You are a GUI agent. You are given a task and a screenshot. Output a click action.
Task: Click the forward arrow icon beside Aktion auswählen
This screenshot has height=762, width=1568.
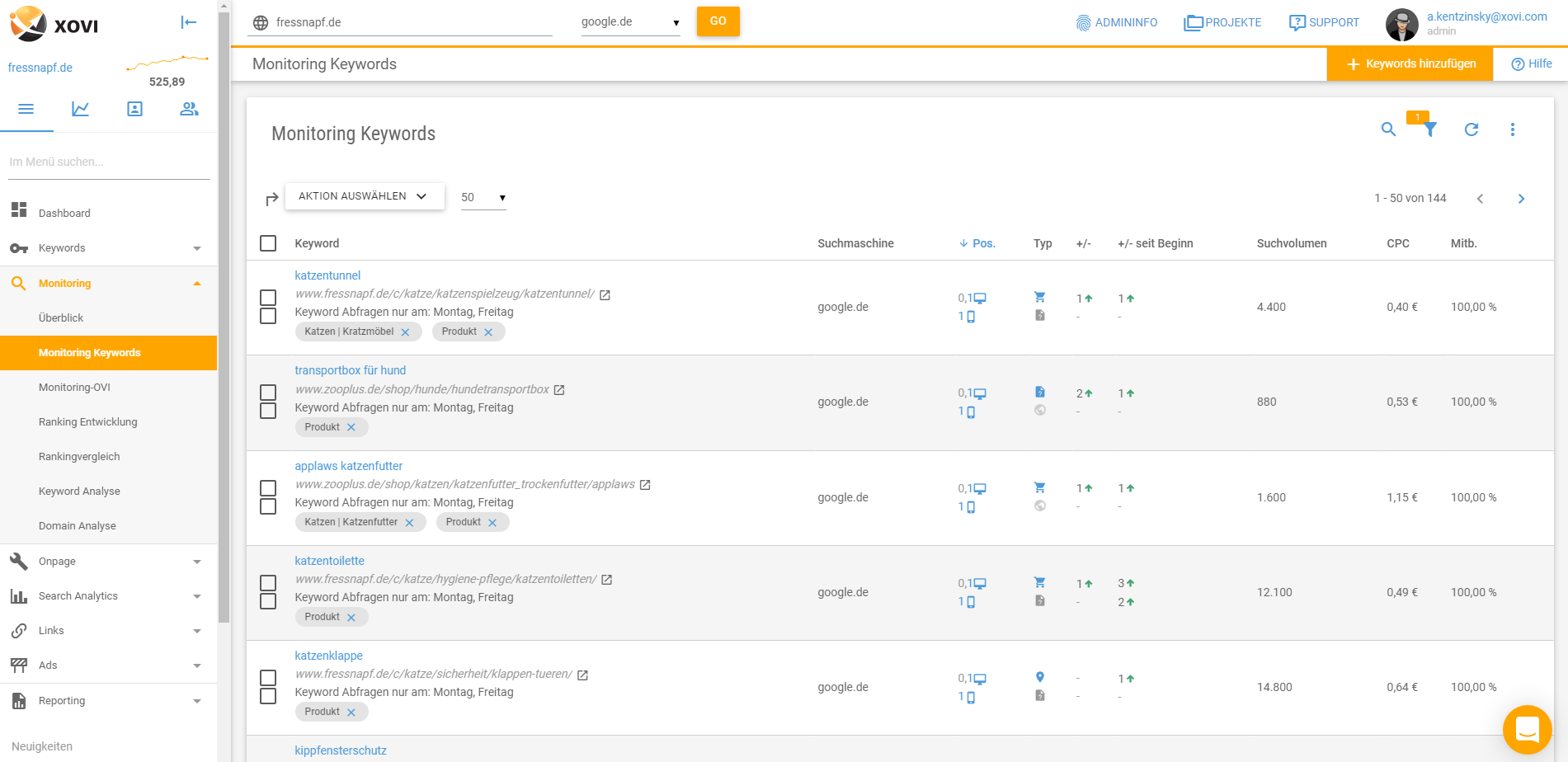272,199
